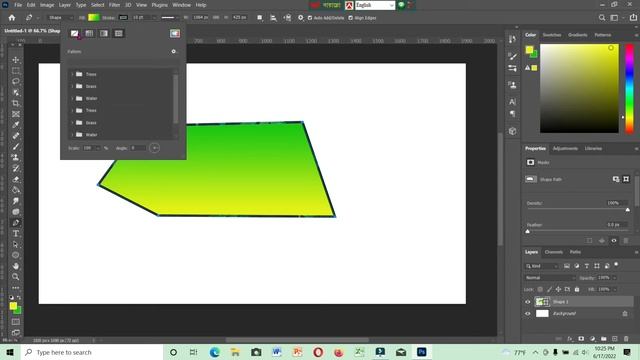This screenshot has width=640, height=360.
Task: Click the Home icon in options bar
Action: (12, 18)
